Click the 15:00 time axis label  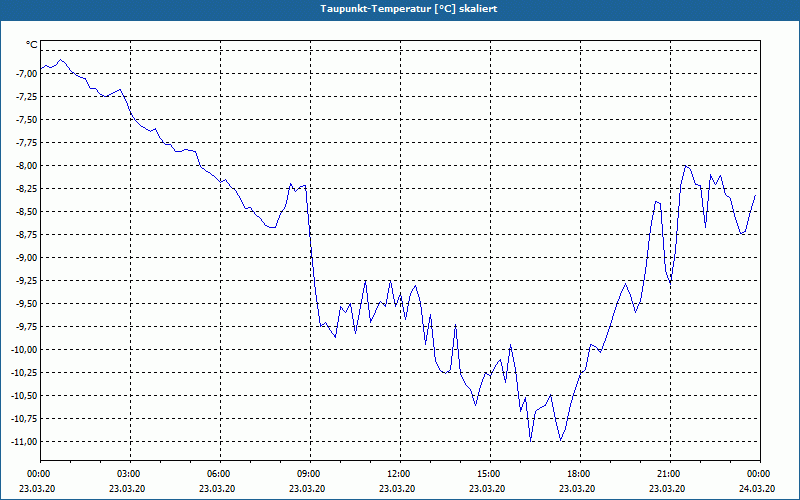tap(490, 474)
